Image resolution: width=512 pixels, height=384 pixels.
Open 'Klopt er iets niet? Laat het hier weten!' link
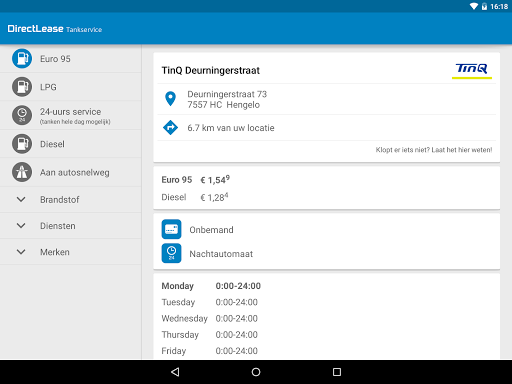click(x=434, y=150)
